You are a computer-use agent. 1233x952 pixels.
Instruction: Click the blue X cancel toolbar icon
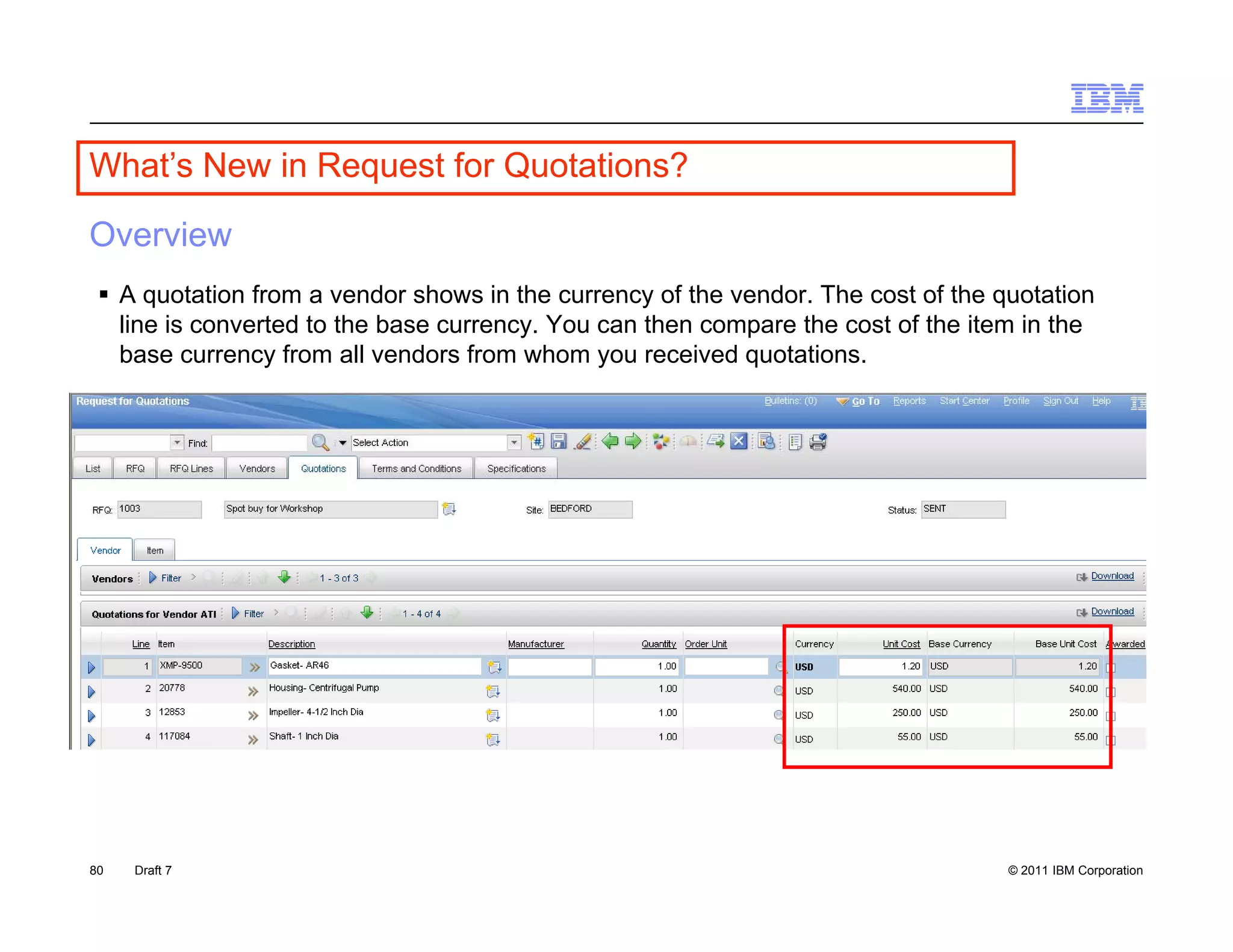pyautogui.click(x=739, y=442)
